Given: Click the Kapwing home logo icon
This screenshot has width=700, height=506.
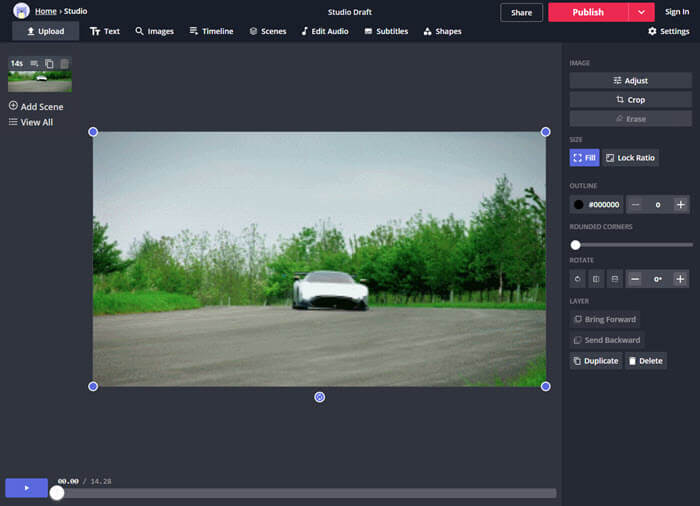Looking at the screenshot, I should 21,11.
